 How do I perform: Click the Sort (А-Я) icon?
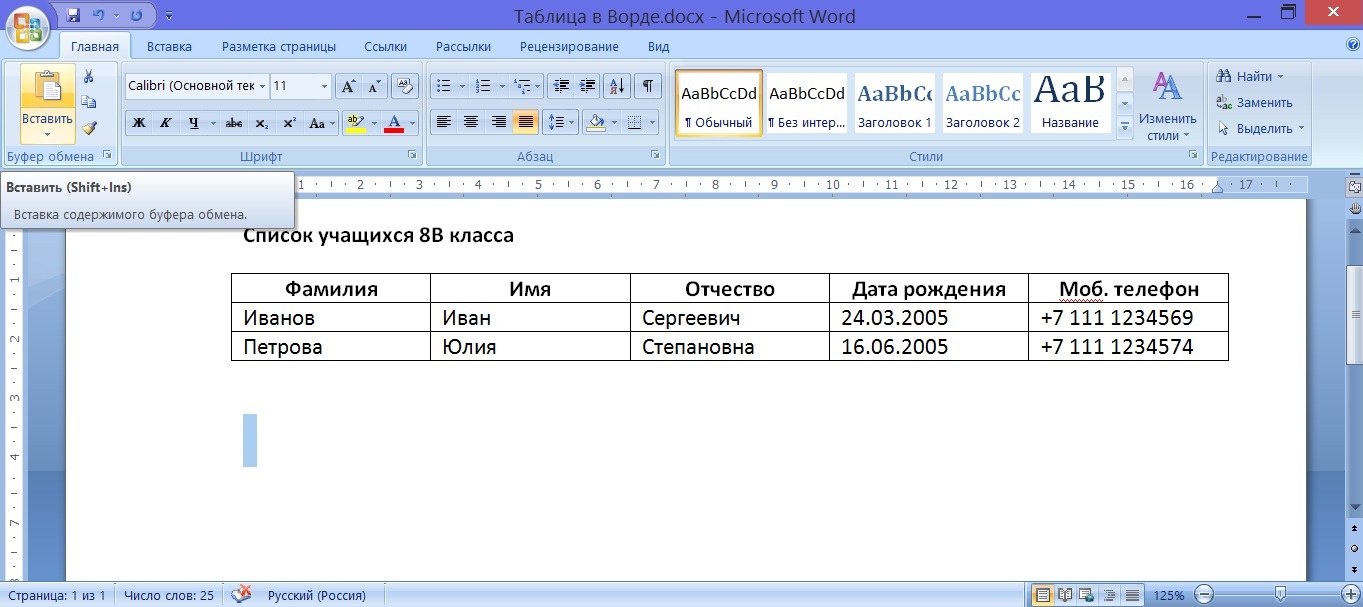tap(617, 86)
